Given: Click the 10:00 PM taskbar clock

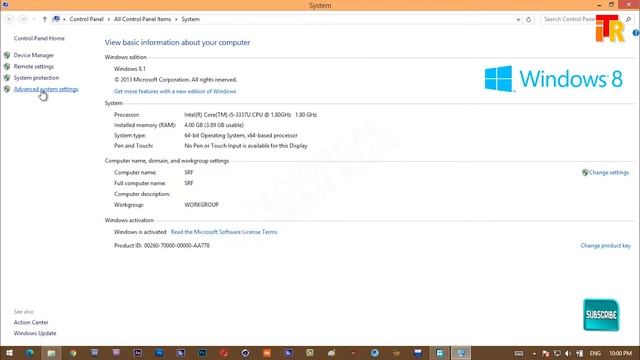Looking at the screenshot, I should tap(620, 353).
